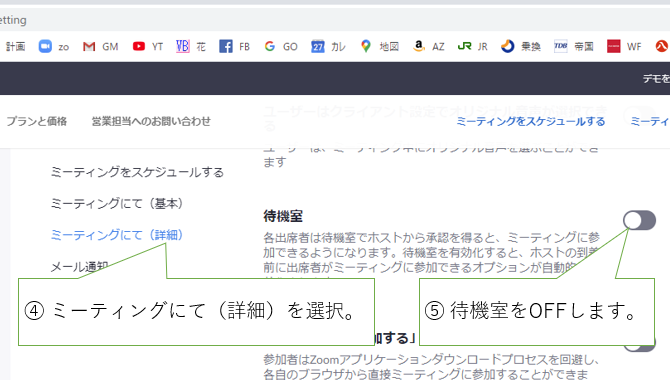Open the Google GO bookmark
This screenshot has width=670, height=380.
pos(281,46)
